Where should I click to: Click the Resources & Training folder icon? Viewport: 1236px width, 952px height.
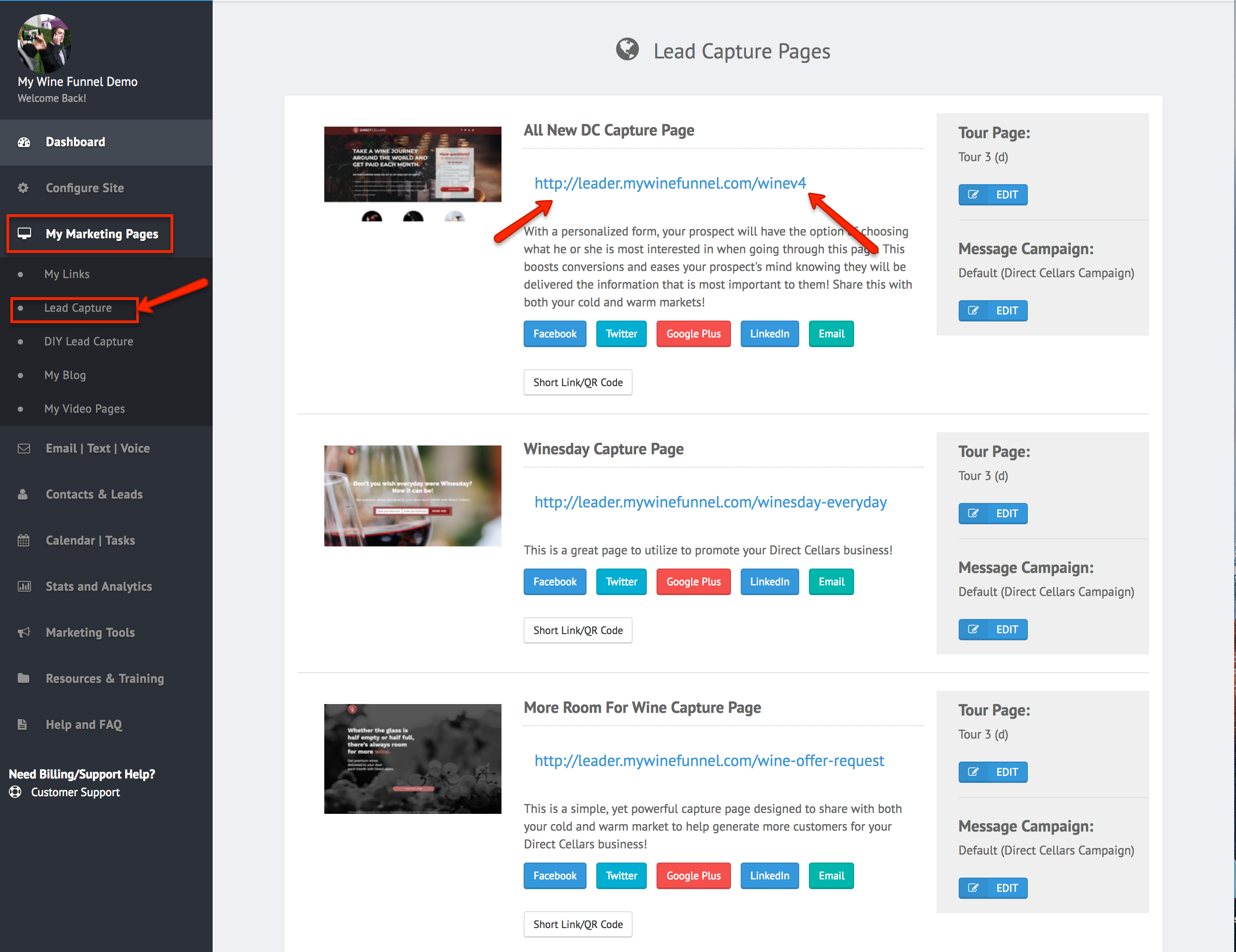point(23,678)
